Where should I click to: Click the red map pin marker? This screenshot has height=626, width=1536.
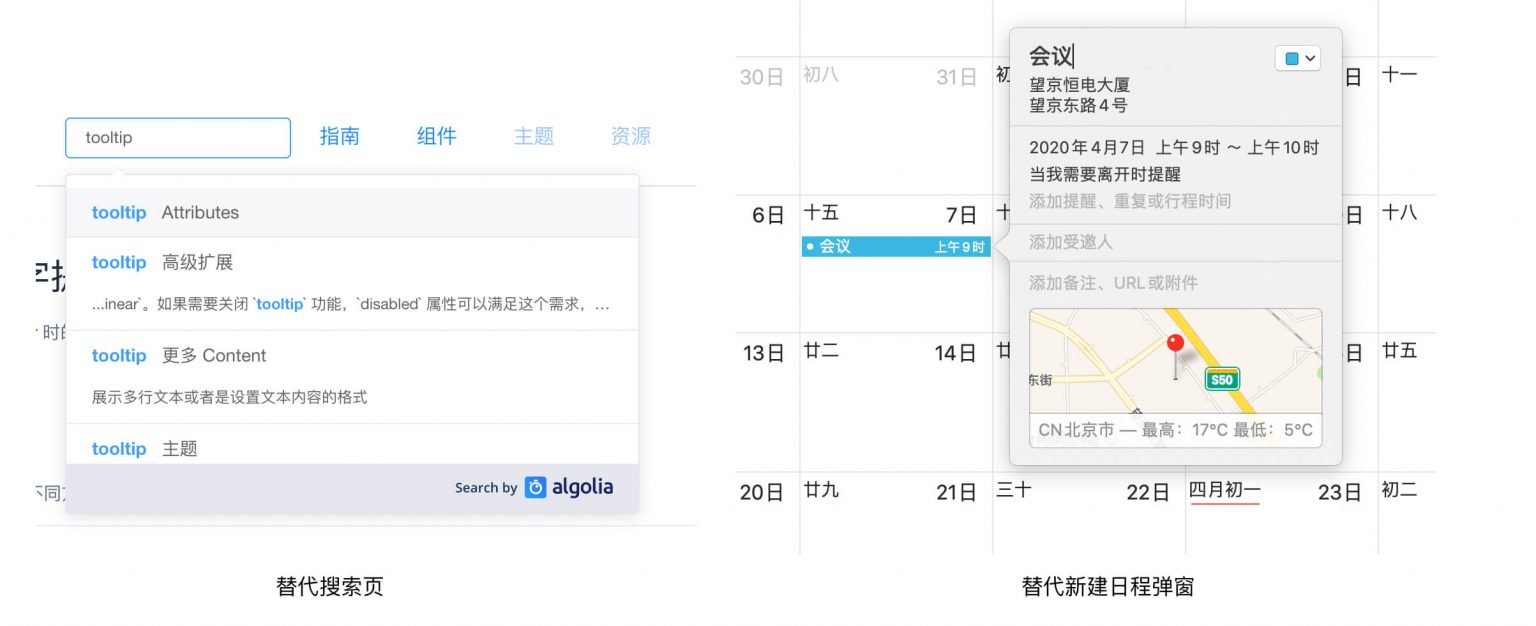click(1175, 341)
